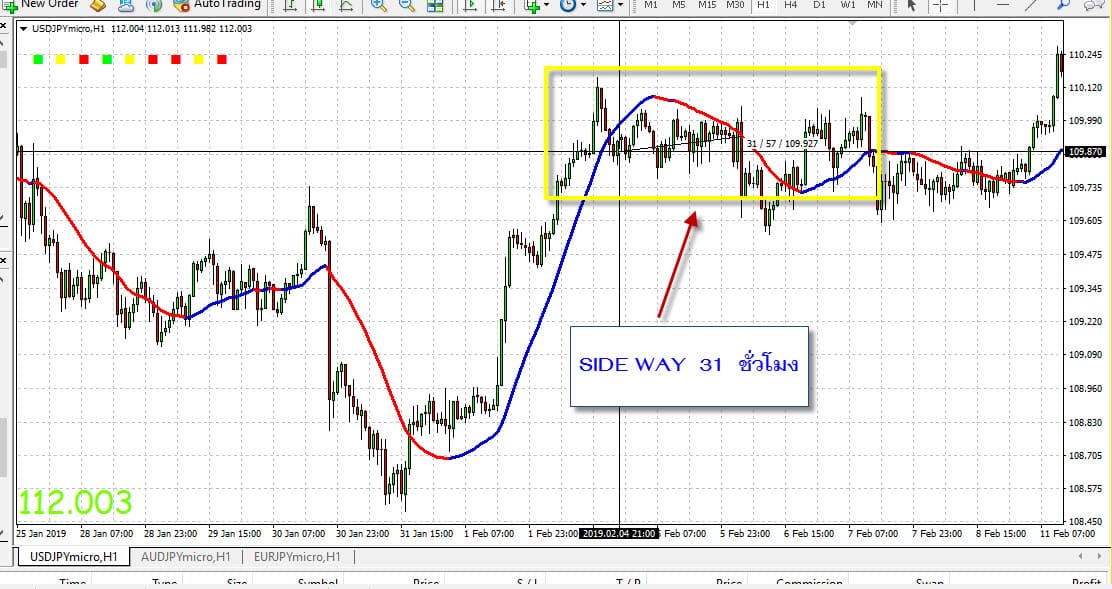Select the SIDE WAY 31 text label
Image resolution: width=1112 pixels, height=589 pixels.
pos(689,365)
